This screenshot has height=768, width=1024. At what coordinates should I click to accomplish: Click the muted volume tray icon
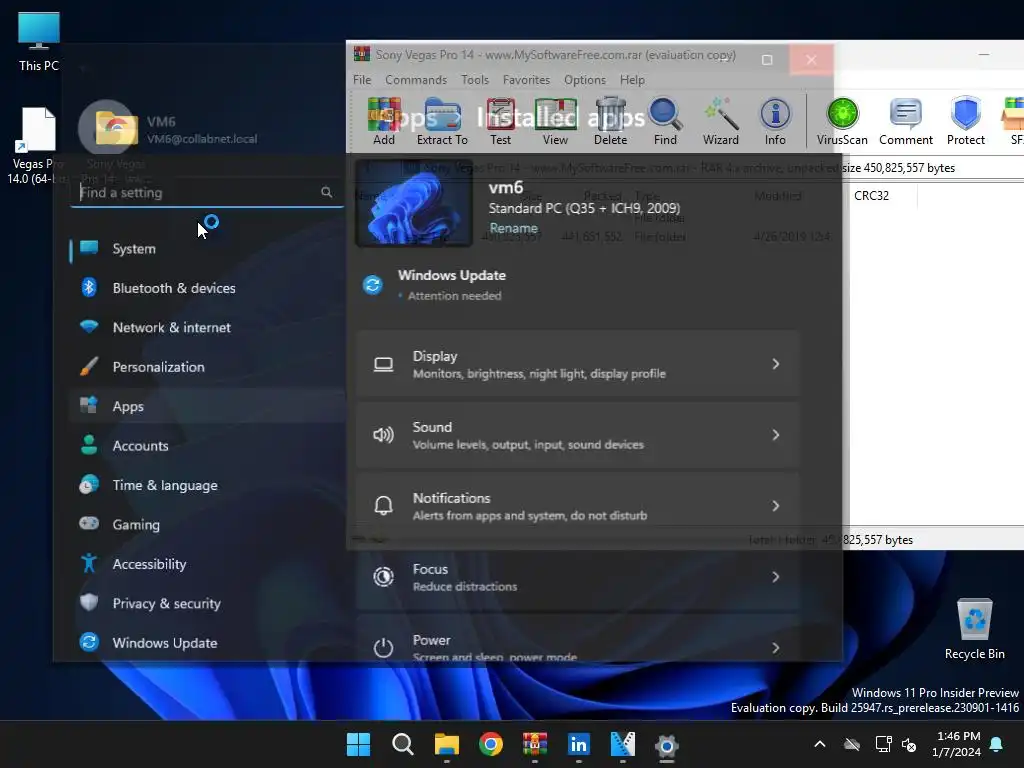pos(909,744)
